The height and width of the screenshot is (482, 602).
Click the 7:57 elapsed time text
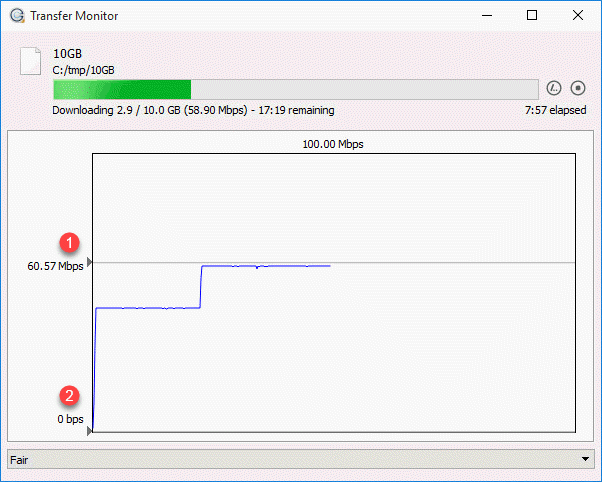coord(556,110)
